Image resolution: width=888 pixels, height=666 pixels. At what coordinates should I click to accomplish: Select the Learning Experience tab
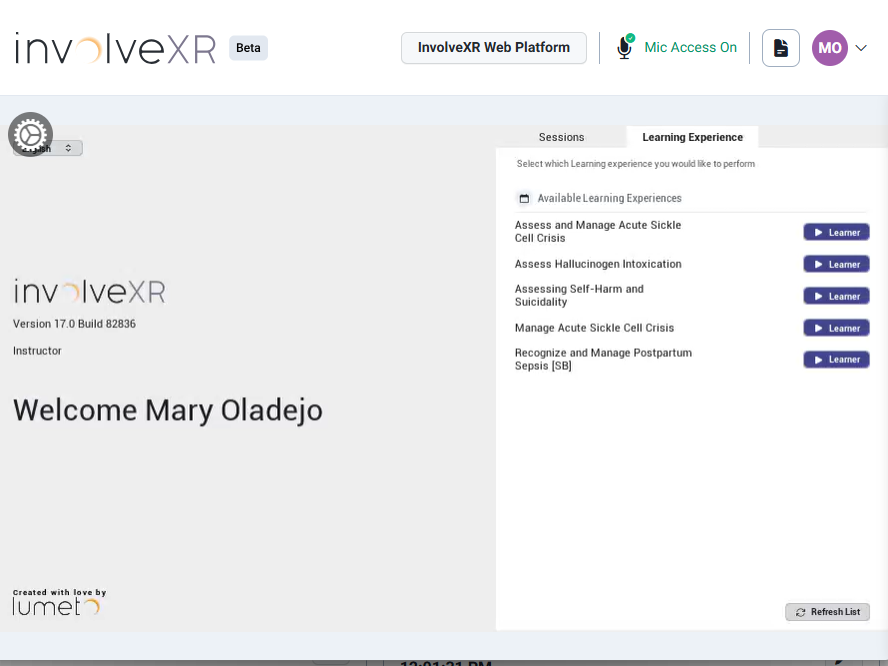pos(692,137)
